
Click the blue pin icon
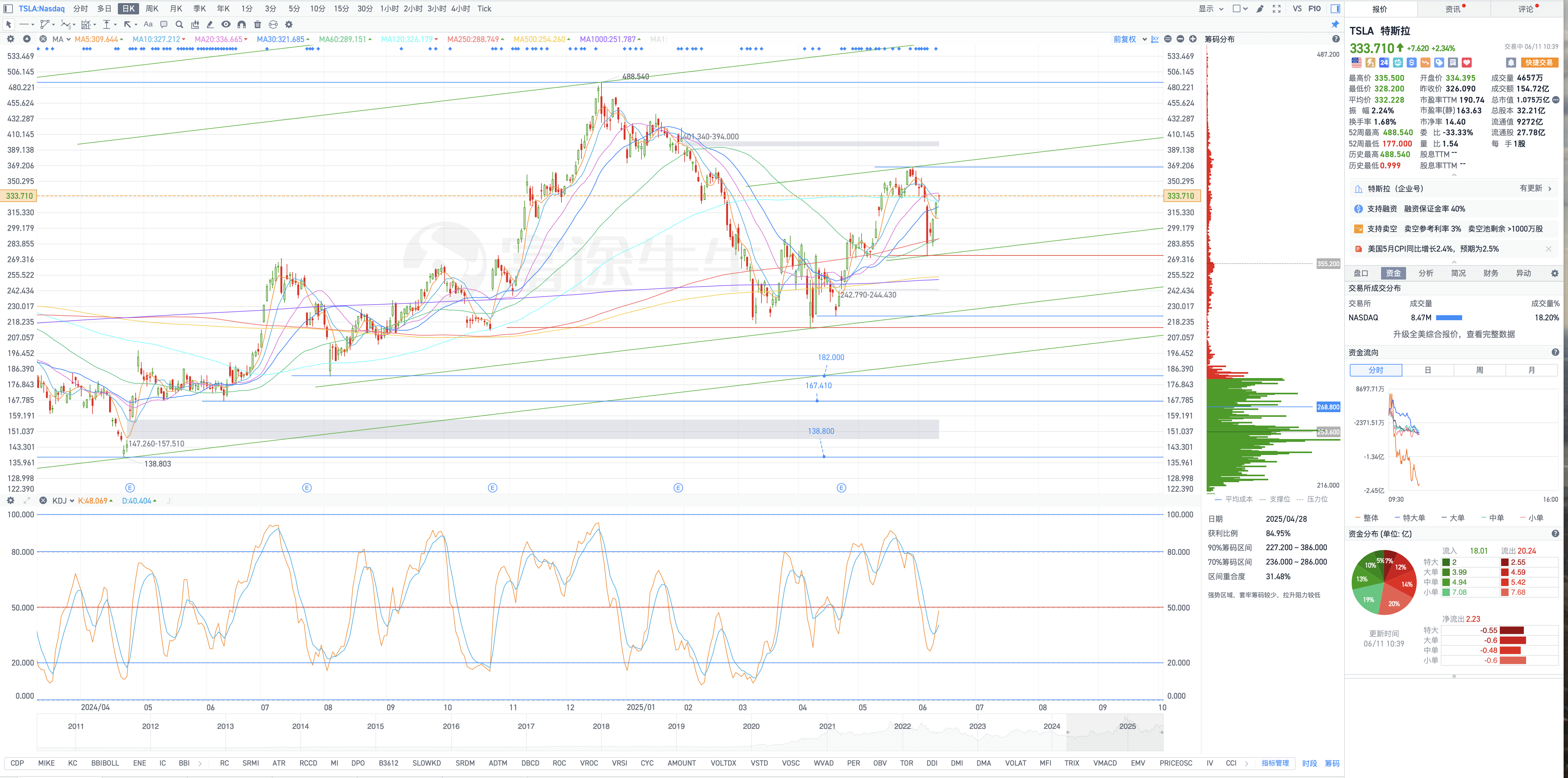[x=1335, y=24]
